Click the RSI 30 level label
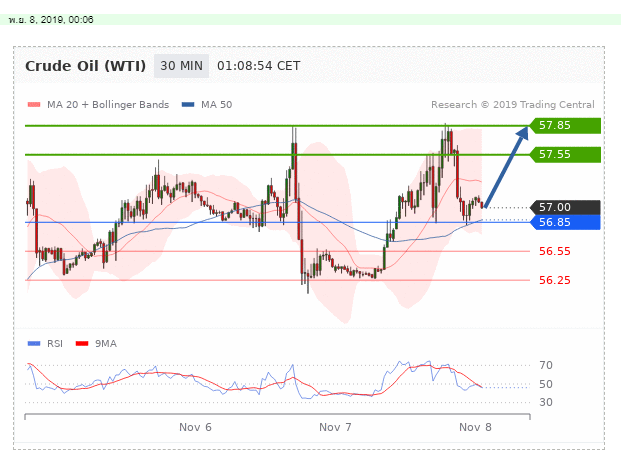The height and width of the screenshot is (464, 621). pyautogui.click(x=546, y=402)
